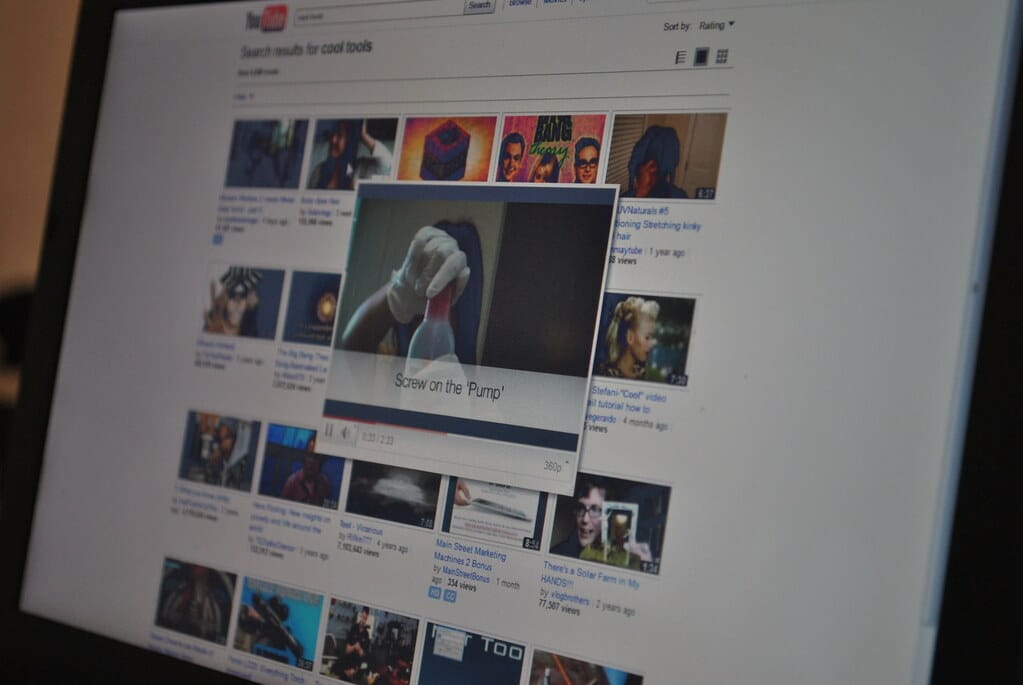Open the 6:37 hair video thumbnail

[666, 156]
